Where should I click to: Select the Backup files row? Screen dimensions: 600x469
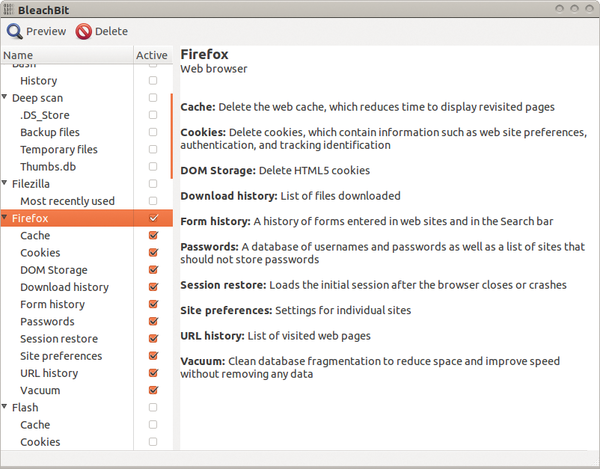pyautogui.click(x=86, y=132)
